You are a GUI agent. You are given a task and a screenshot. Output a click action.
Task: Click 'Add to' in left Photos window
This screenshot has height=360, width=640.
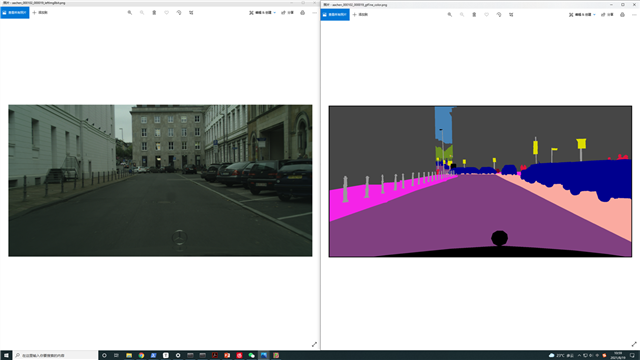[40, 13]
